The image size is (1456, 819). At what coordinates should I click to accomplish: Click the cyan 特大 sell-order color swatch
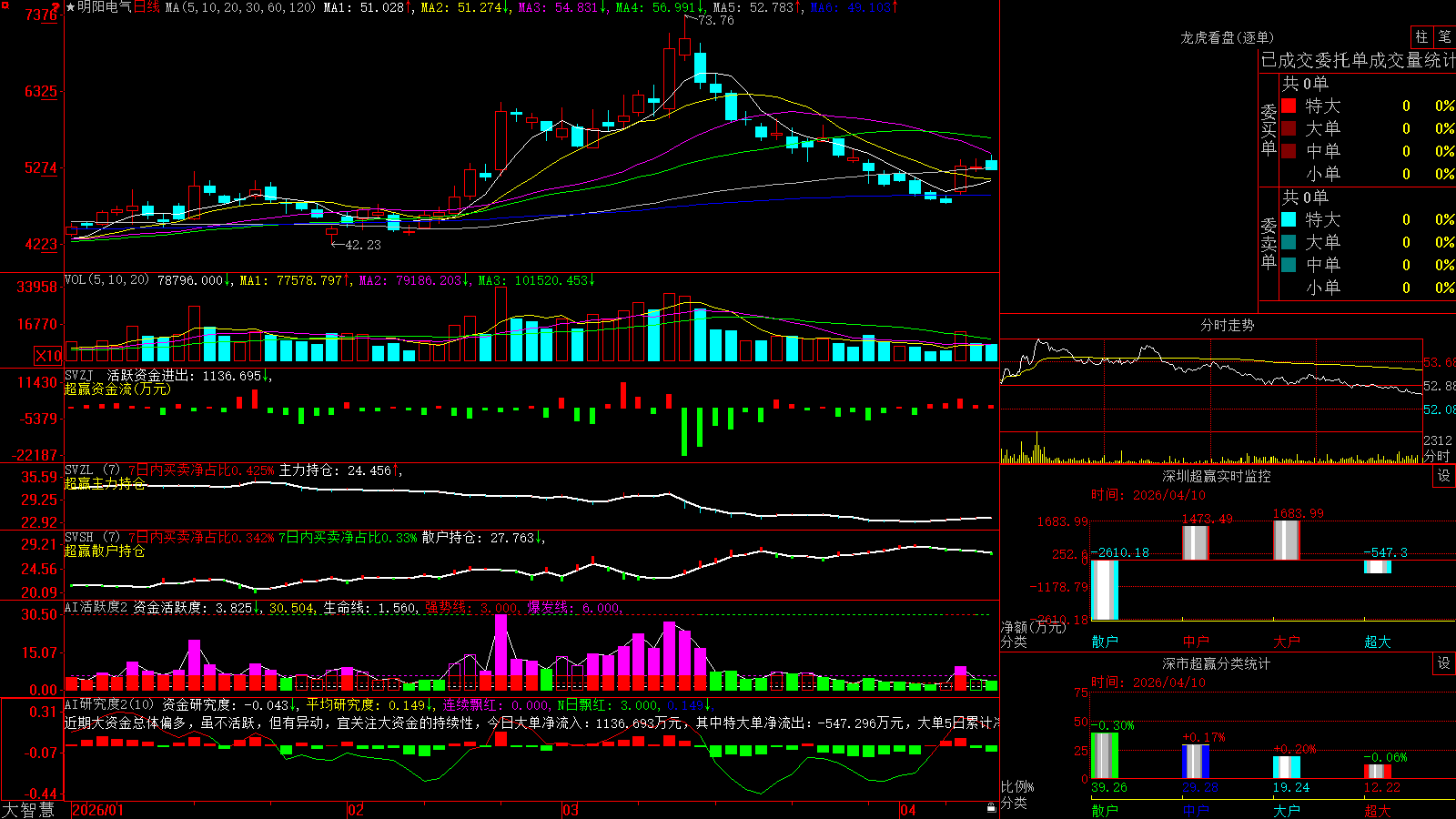[1289, 219]
